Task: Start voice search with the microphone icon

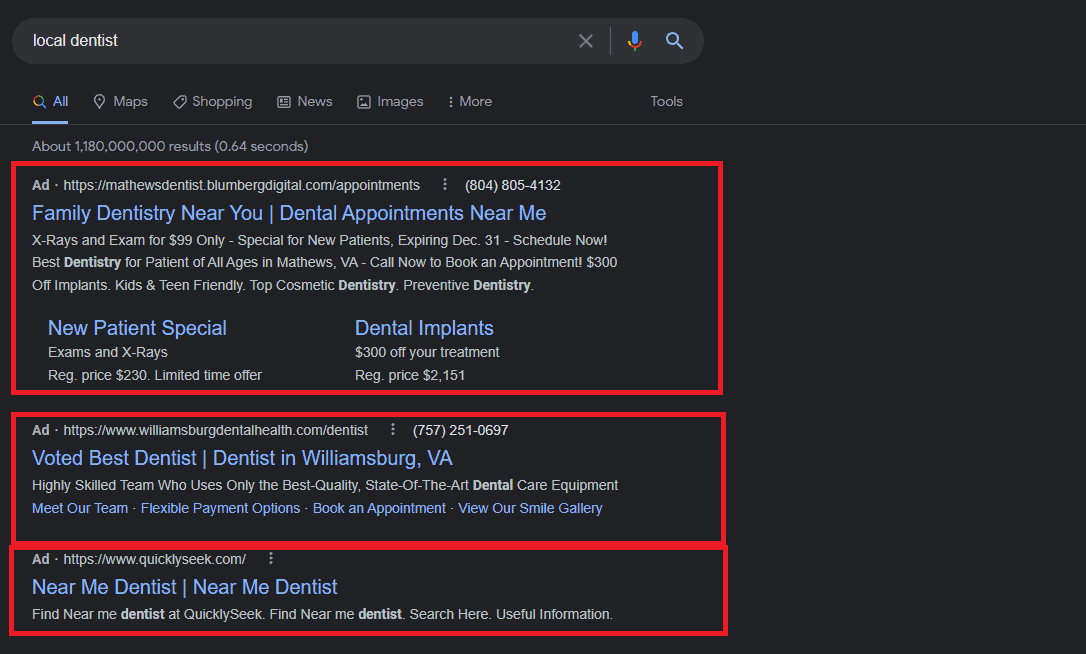Action: (634, 41)
